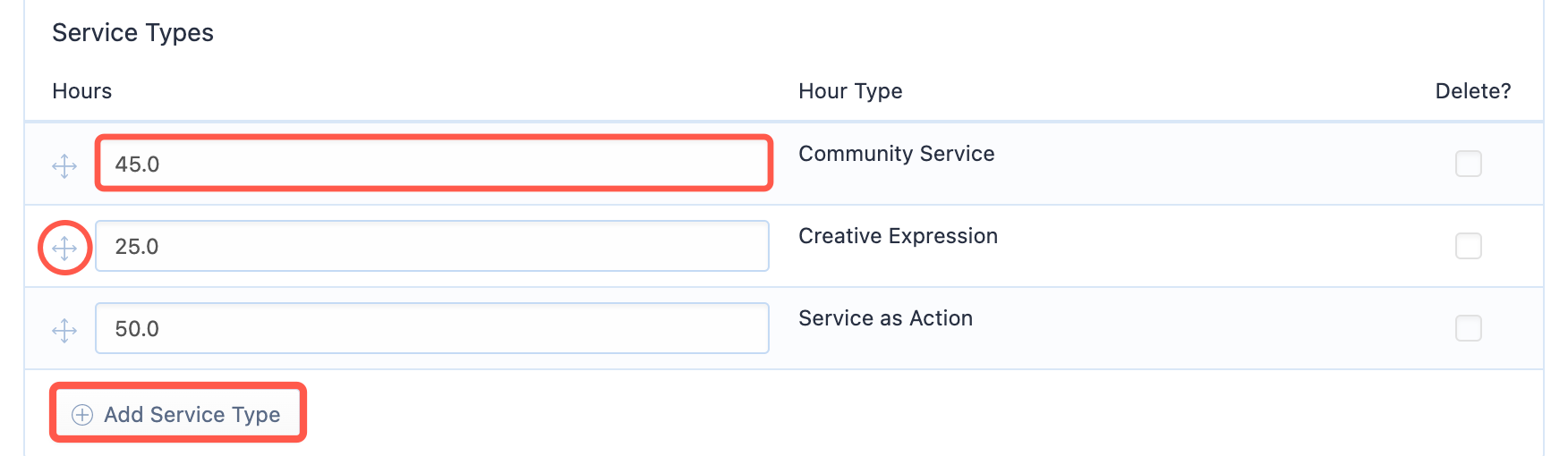Image resolution: width=1568 pixels, height=456 pixels.
Task: Click the Service Types section heading
Action: [133, 33]
